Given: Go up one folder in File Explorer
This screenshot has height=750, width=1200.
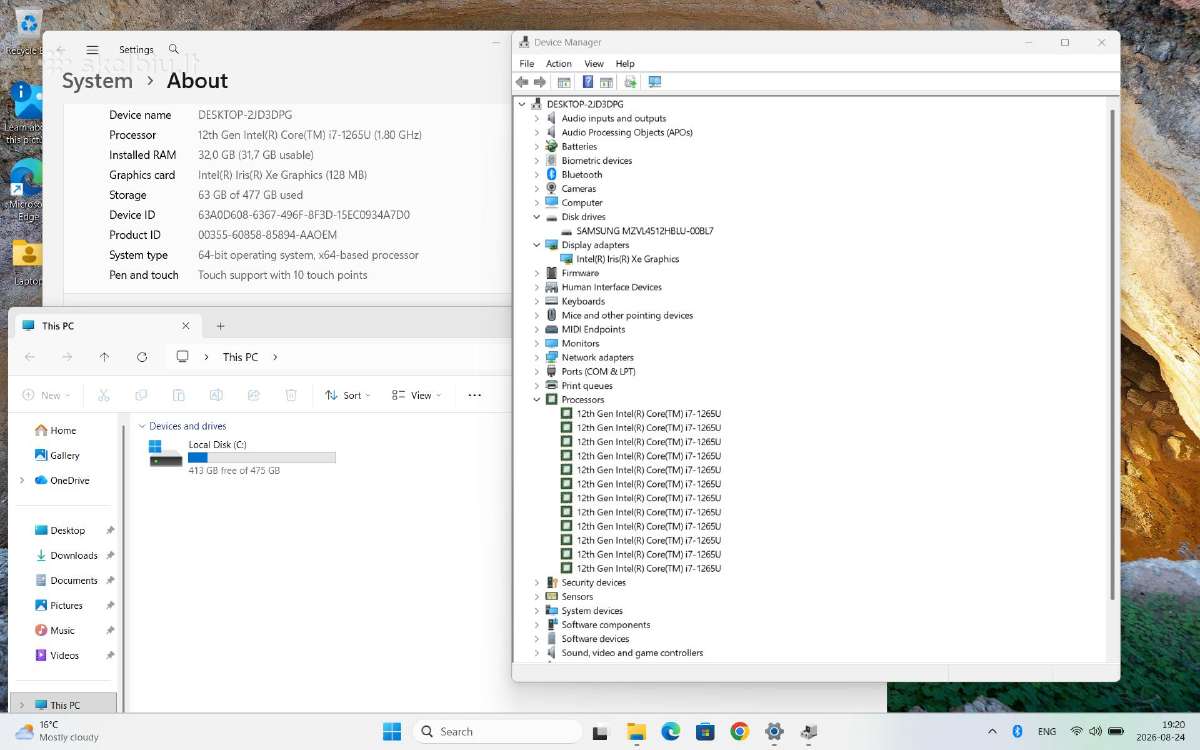Looking at the screenshot, I should point(104,357).
